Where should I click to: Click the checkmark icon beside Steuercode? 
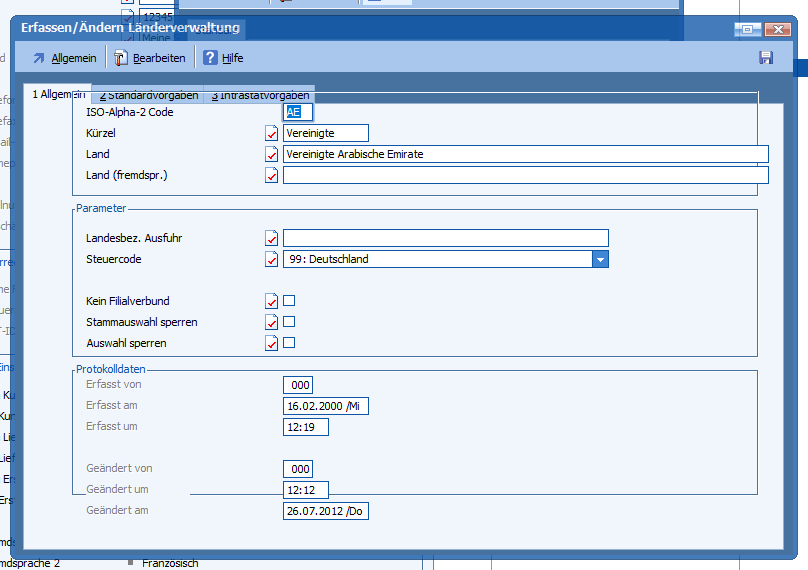point(271,259)
